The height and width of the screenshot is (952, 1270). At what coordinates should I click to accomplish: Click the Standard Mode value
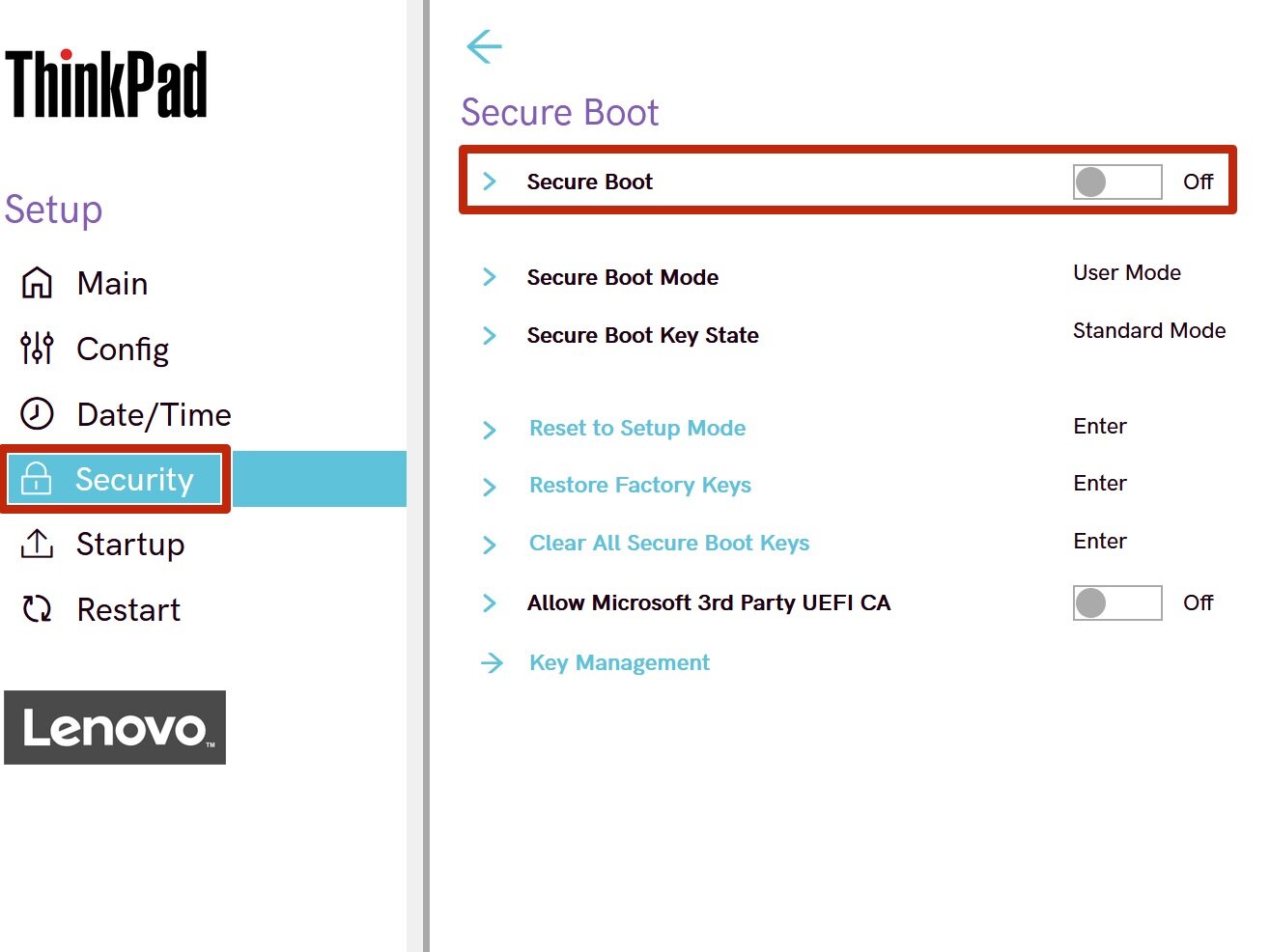pos(1148,331)
